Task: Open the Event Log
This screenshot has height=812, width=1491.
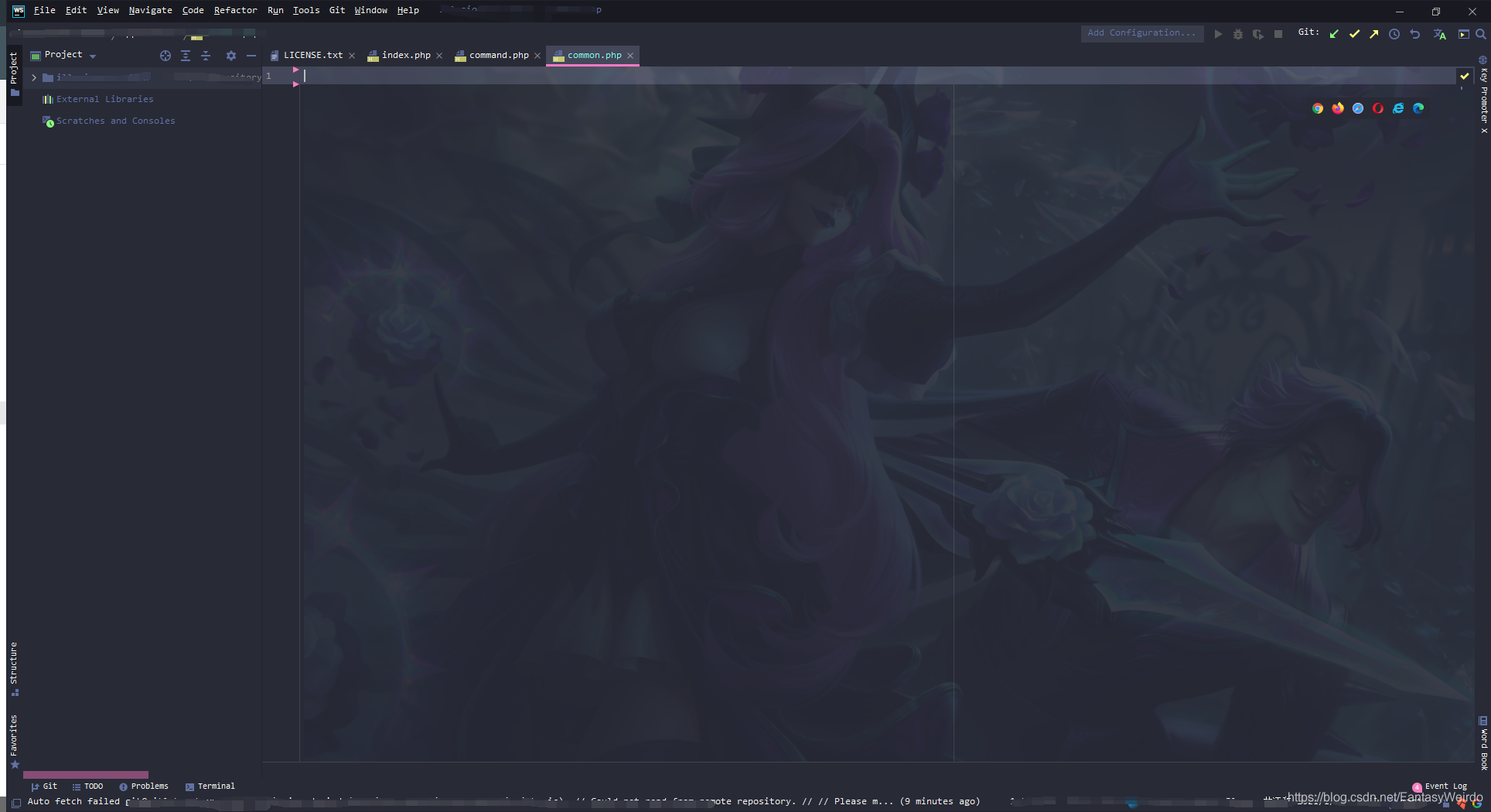Action: click(1439, 786)
